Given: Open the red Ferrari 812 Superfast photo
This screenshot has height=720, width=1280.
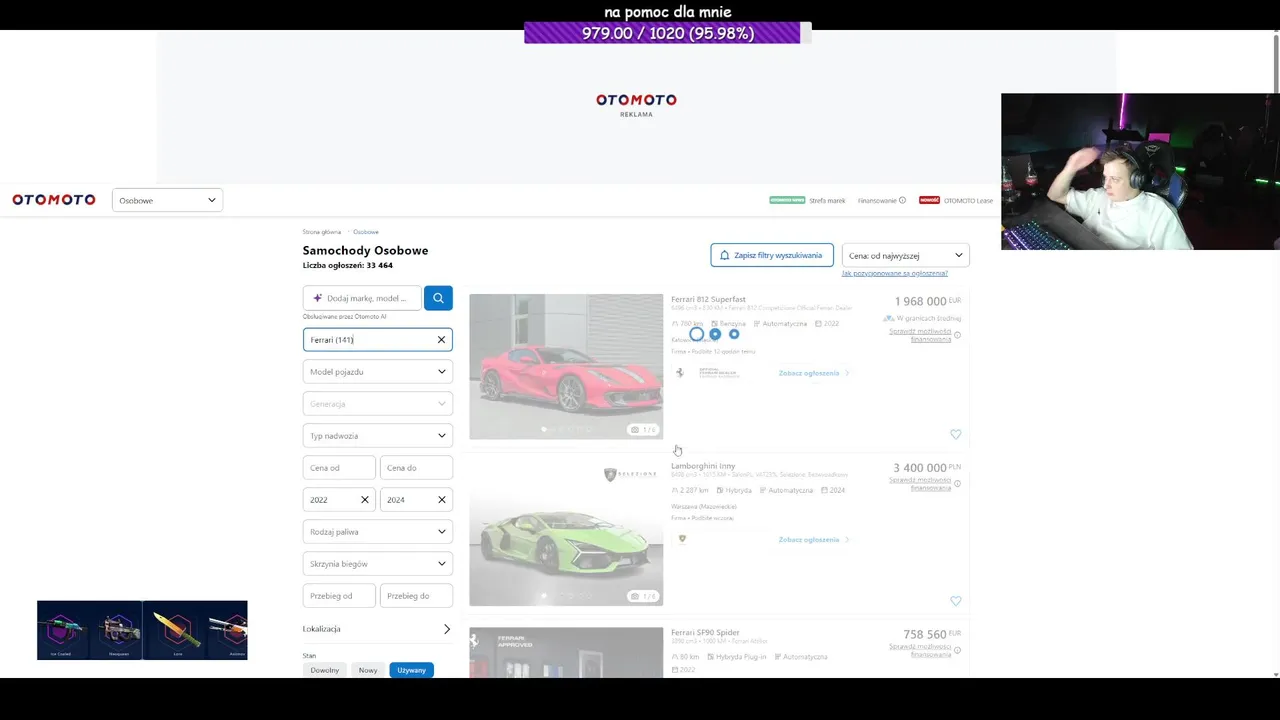Looking at the screenshot, I should 566,366.
